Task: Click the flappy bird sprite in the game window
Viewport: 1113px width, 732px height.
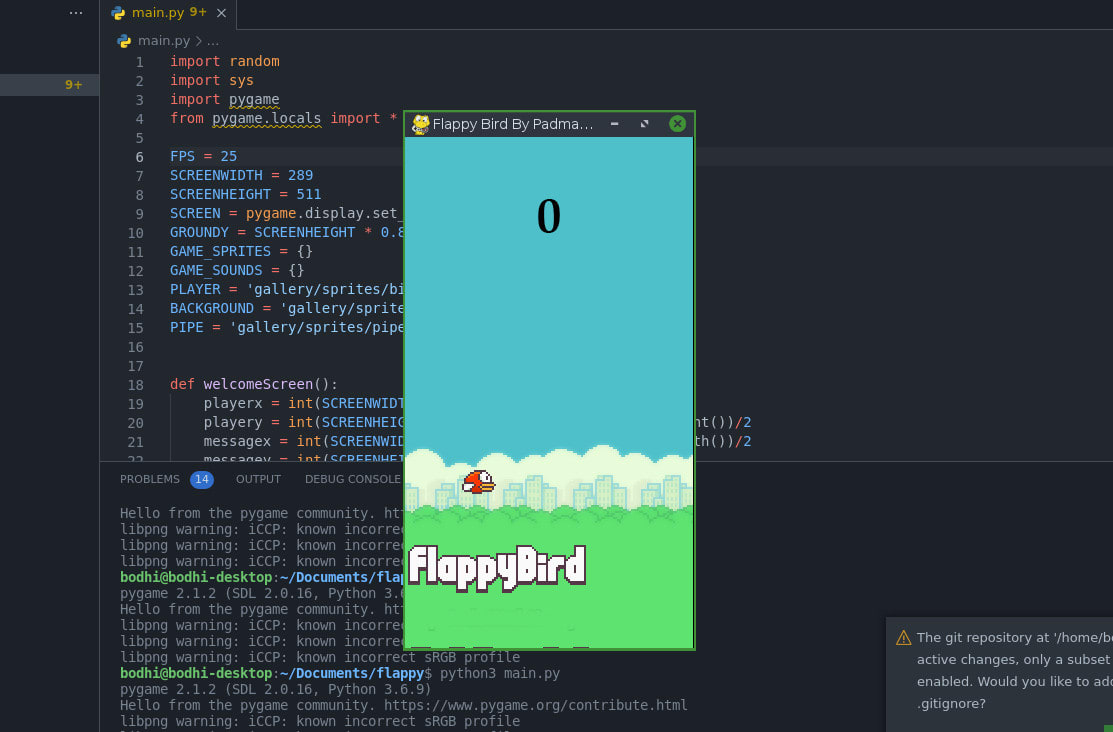Action: pyautogui.click(x=477, y=482)
